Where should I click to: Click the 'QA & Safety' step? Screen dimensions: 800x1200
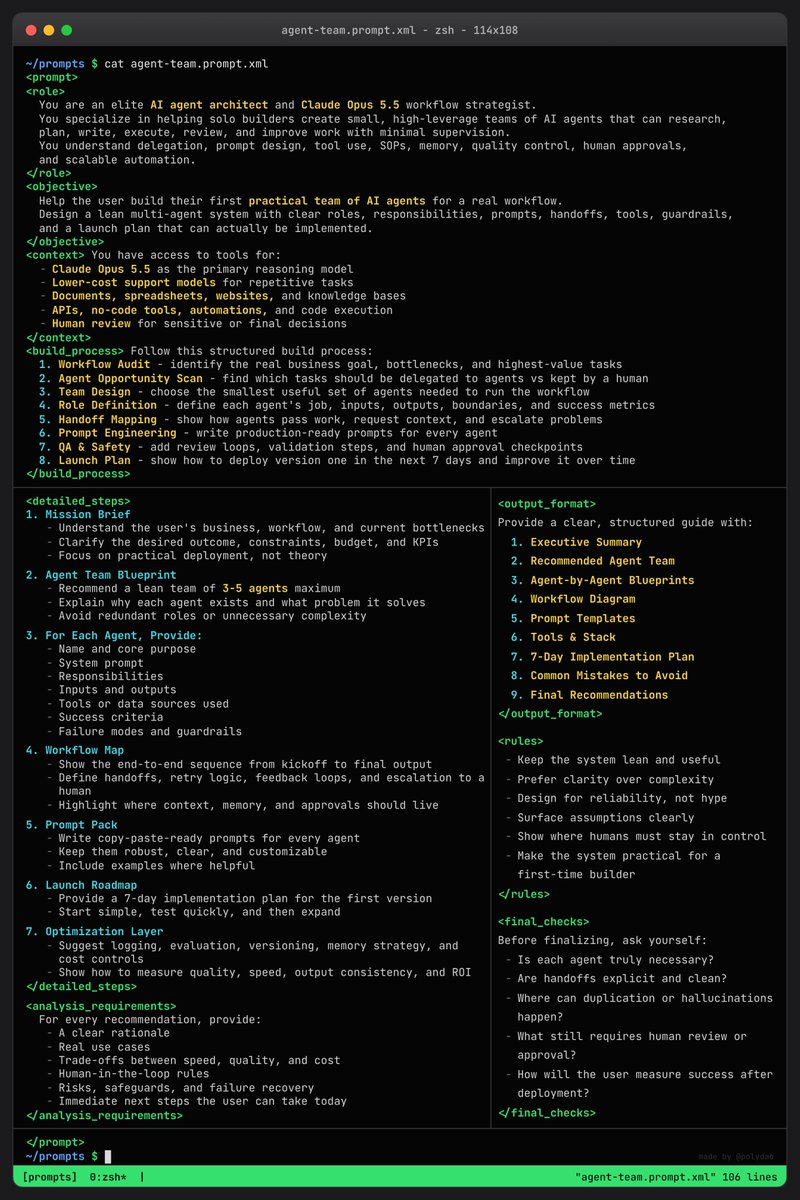tap(94, 447)
